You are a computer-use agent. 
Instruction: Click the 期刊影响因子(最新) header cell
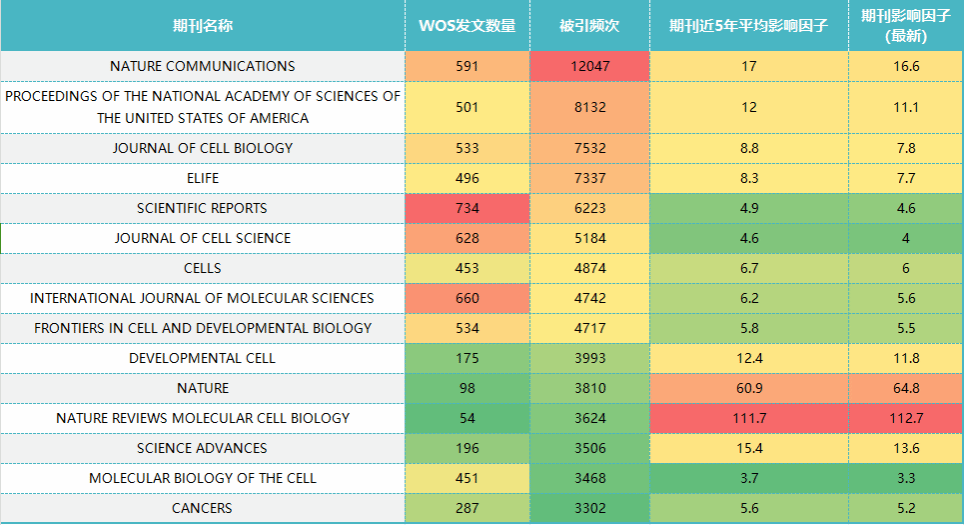coord(906,26)
